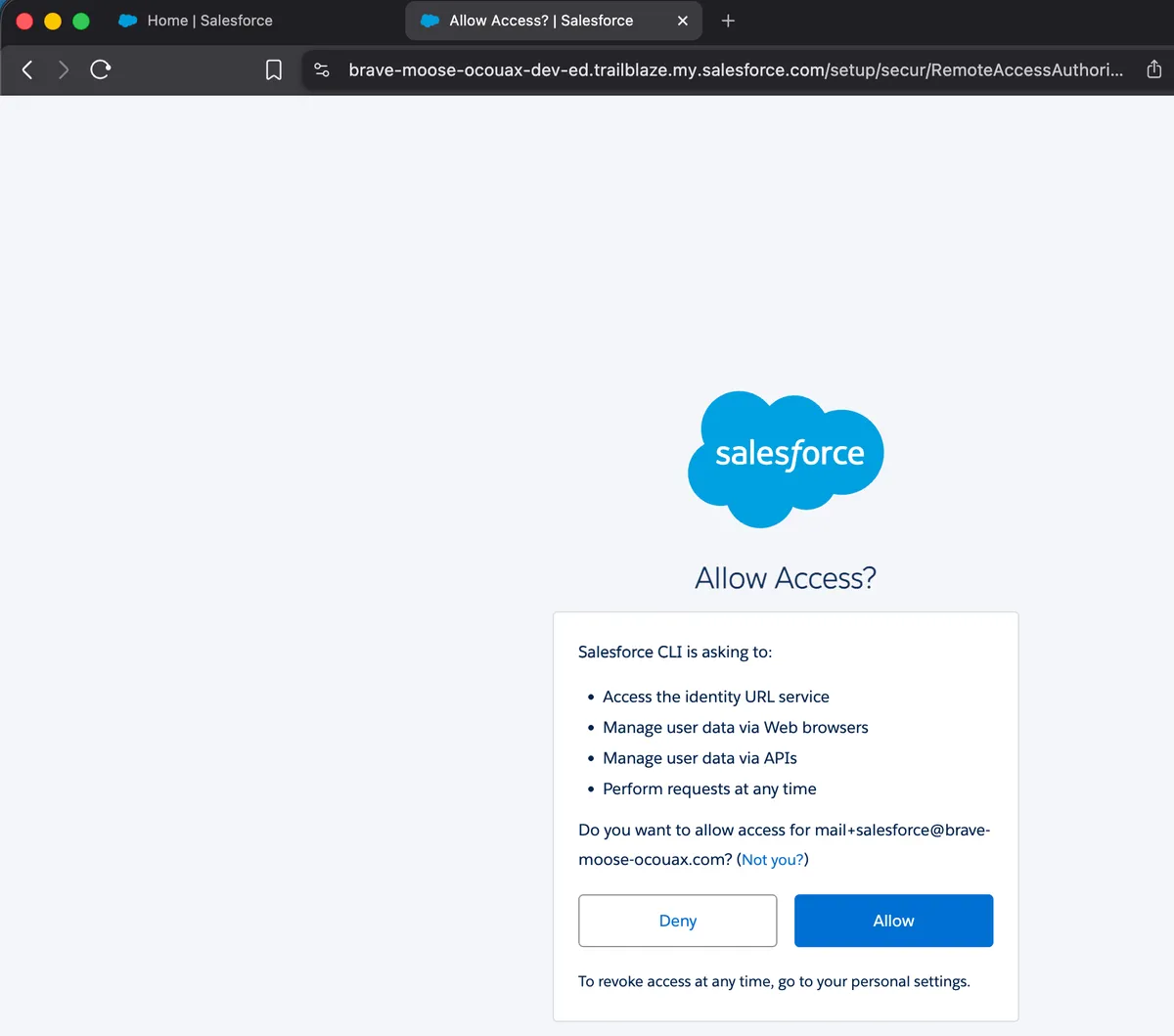Close the Allow Access? tab
This screenshot has width=1174, height=1036.
pyautogui.click(x=683, y=21)
